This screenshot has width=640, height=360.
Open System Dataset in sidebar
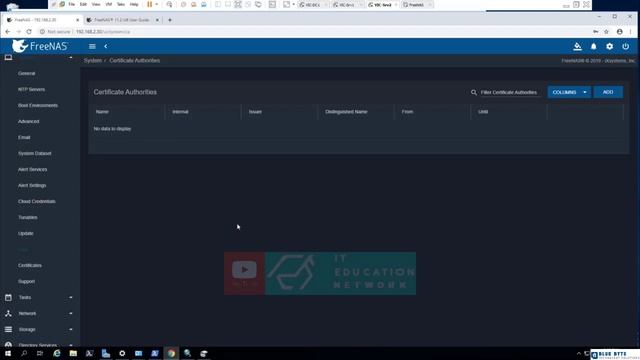[x=35, y=153]
